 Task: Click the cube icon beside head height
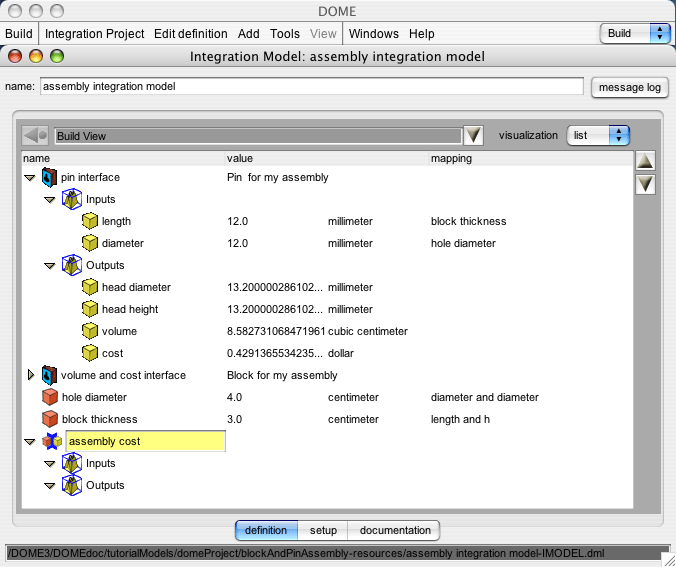pyautogui.click(x=90, y=309)
